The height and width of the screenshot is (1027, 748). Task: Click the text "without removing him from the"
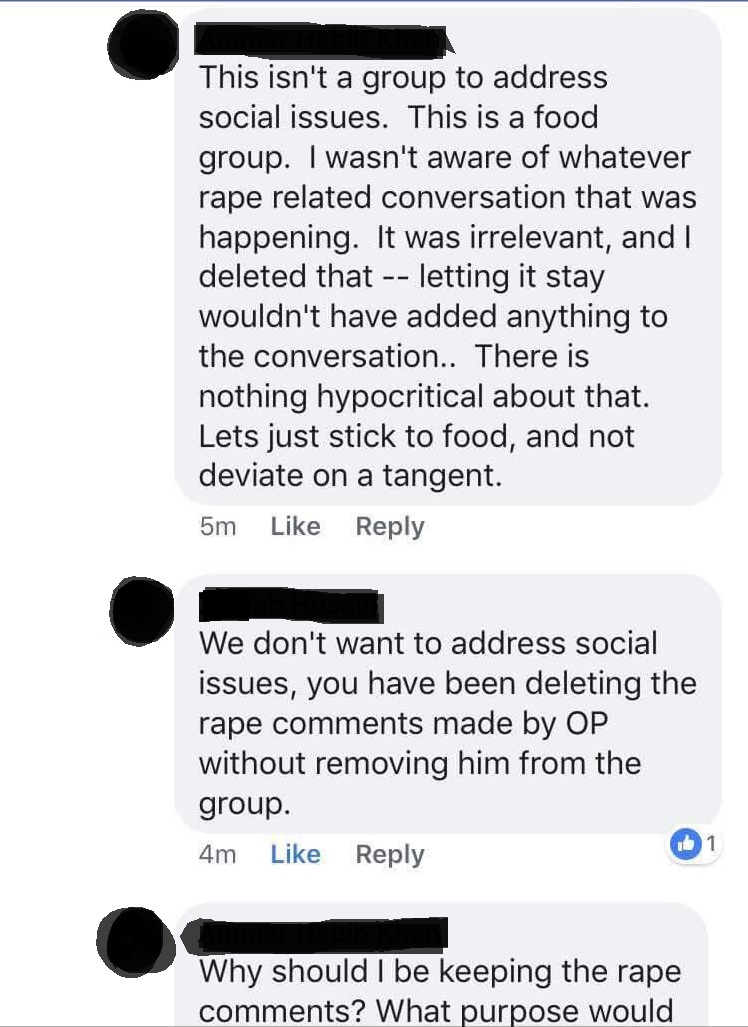point(420,763)
